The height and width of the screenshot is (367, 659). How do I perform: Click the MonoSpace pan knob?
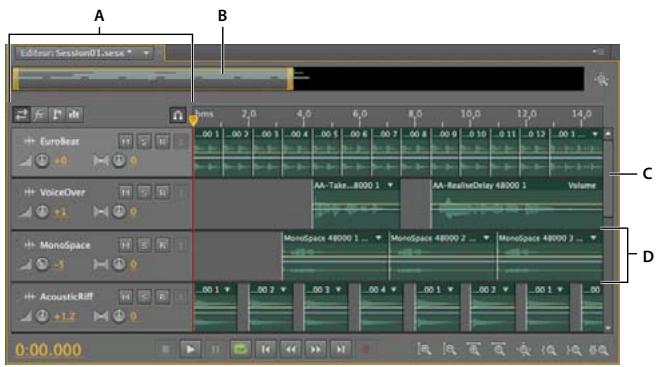(x=119, y=264)
